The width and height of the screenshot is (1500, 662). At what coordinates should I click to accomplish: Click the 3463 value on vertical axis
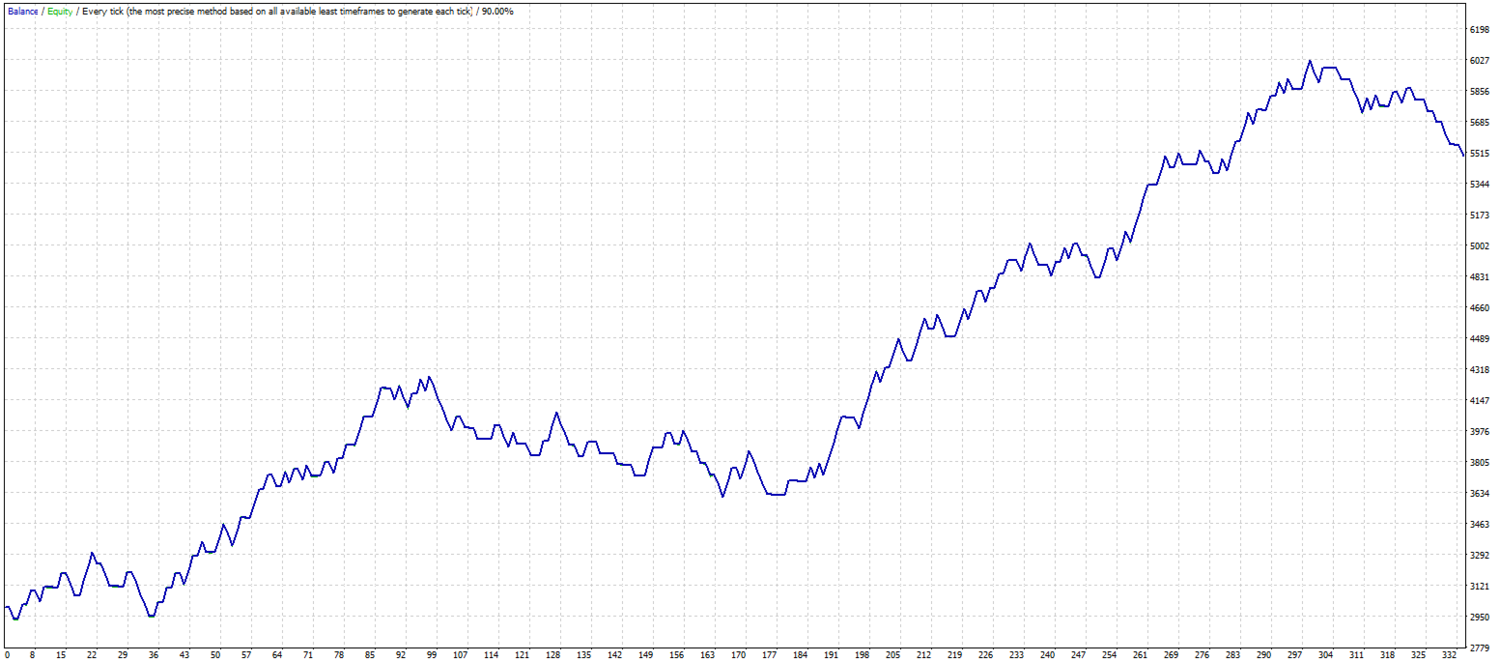tap(1480, 524)
